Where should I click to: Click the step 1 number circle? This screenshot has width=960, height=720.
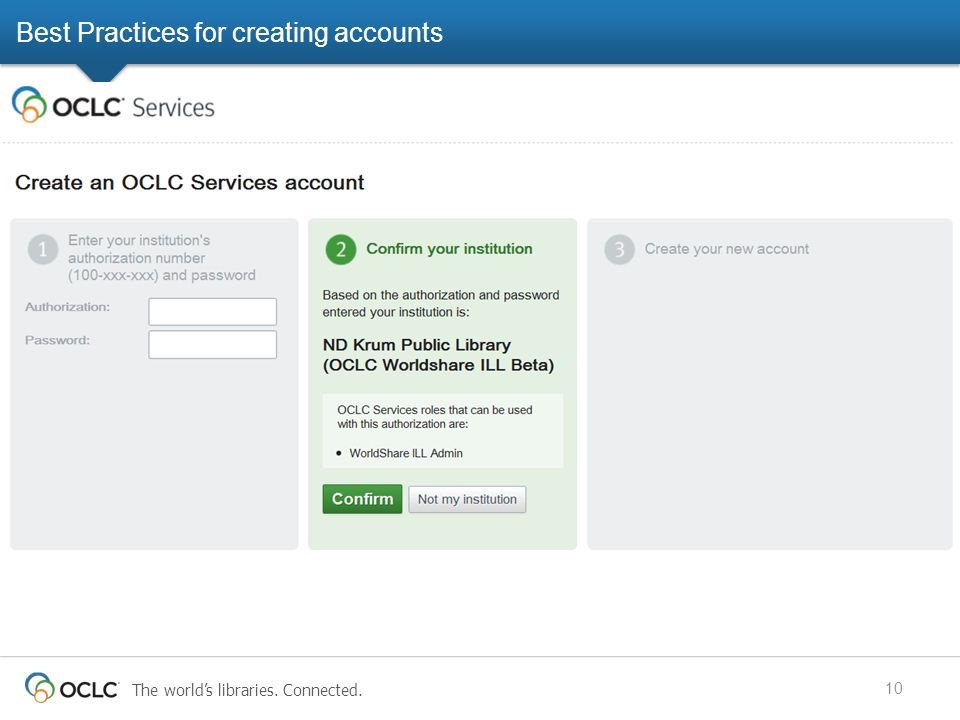42,250
